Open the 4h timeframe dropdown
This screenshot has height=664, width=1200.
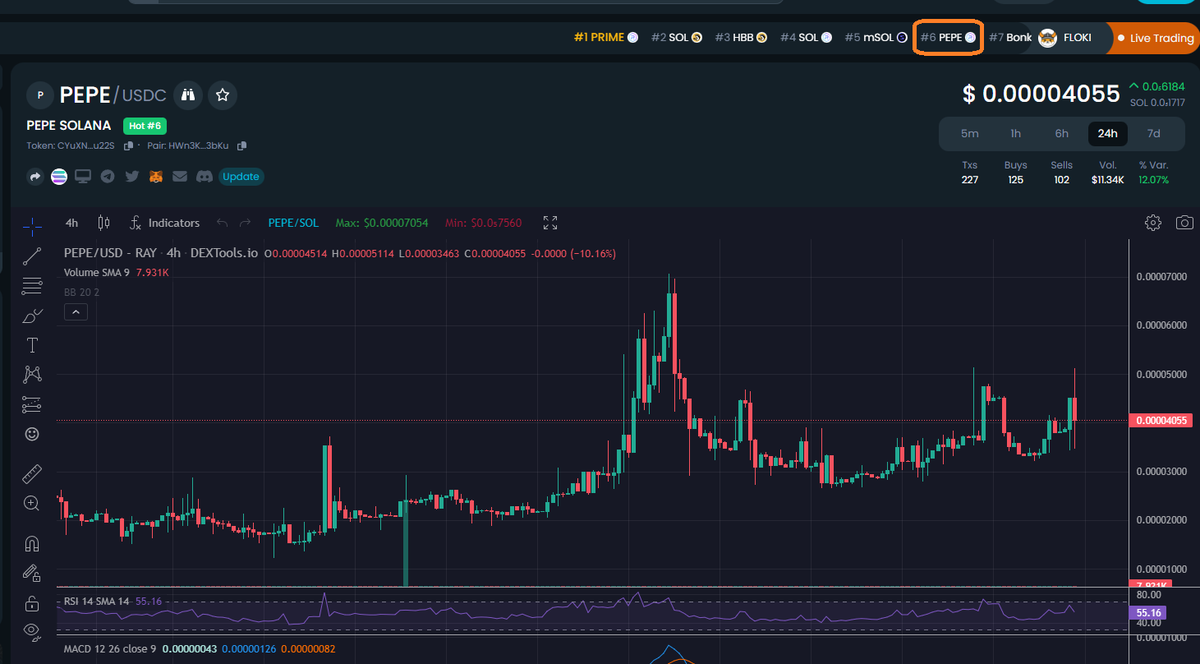pos(72,223)
